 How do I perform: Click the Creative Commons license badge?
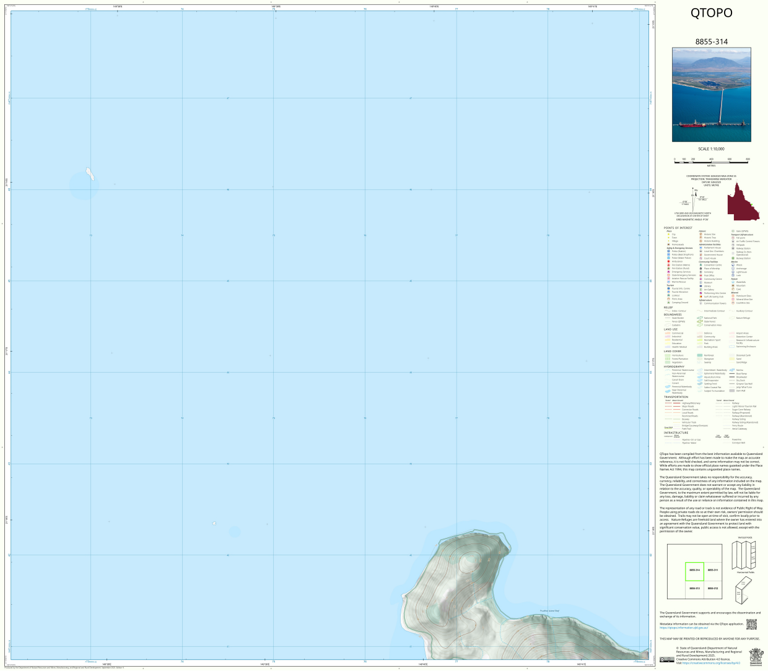click(x=667, y=660)
